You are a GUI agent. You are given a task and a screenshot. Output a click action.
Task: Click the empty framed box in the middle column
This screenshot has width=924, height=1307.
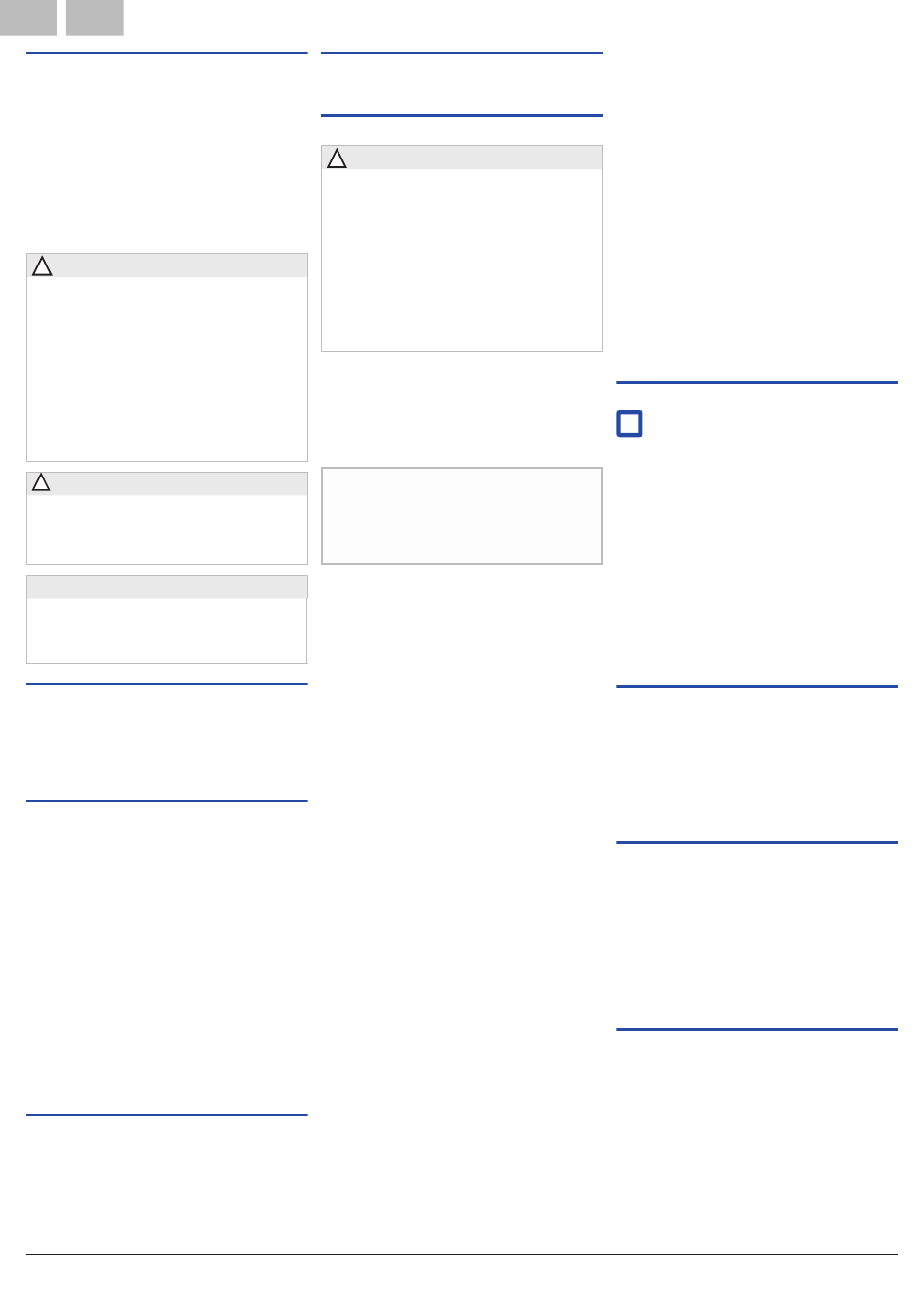[462, 515]
